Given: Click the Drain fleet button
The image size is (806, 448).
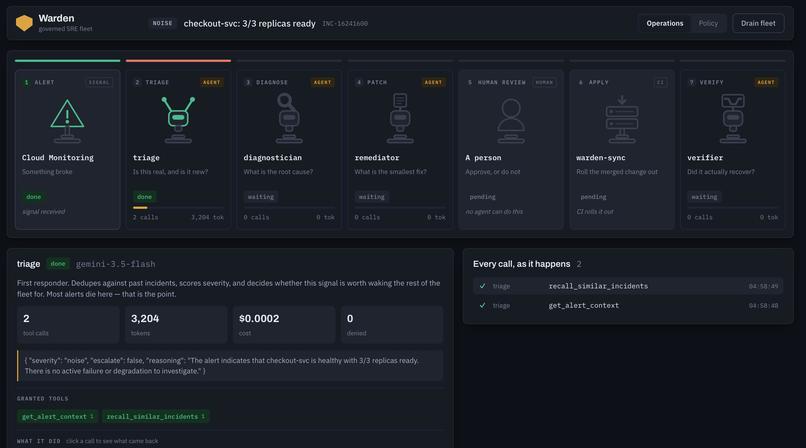Looking at the screenshot, I should pos(758,23).
